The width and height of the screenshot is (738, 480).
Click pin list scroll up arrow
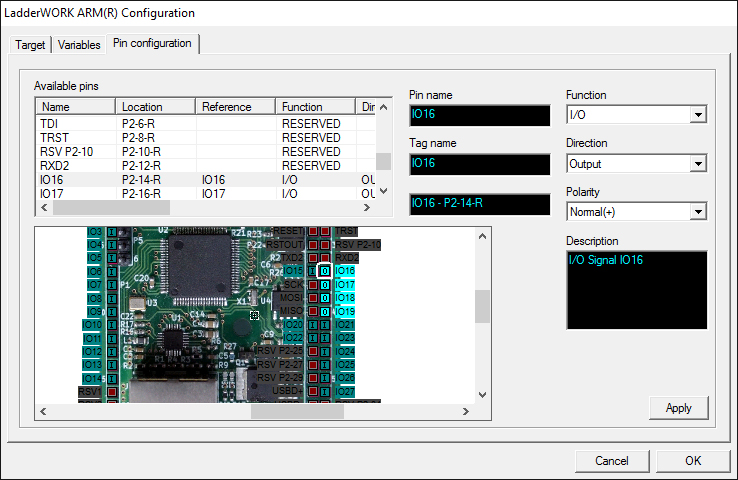384,107
